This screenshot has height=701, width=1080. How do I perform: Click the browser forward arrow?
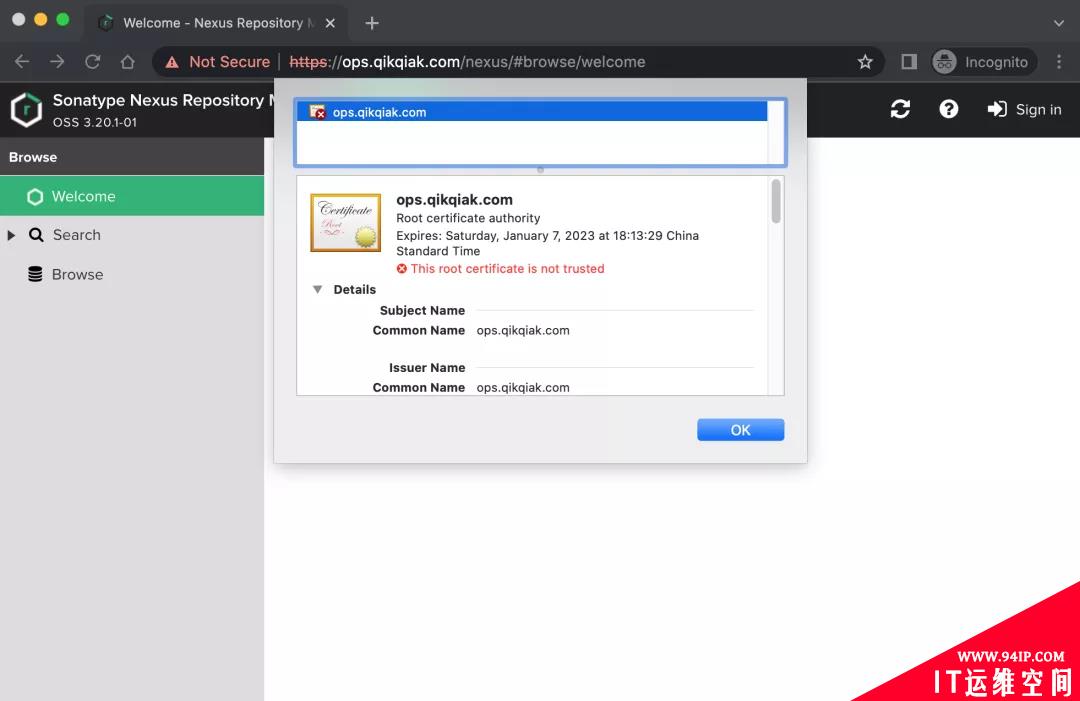(57, 62)
